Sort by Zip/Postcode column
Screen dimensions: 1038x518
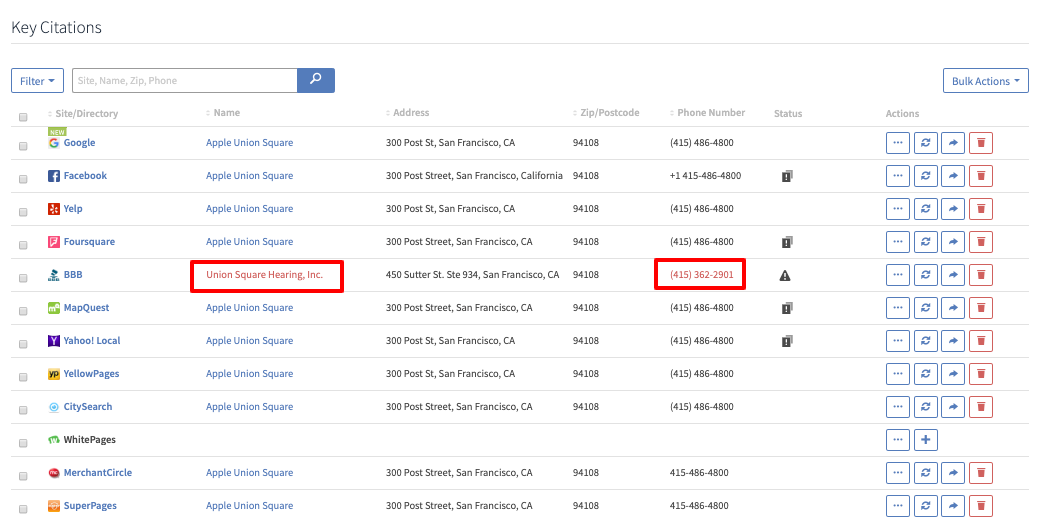tap(606, 113)
